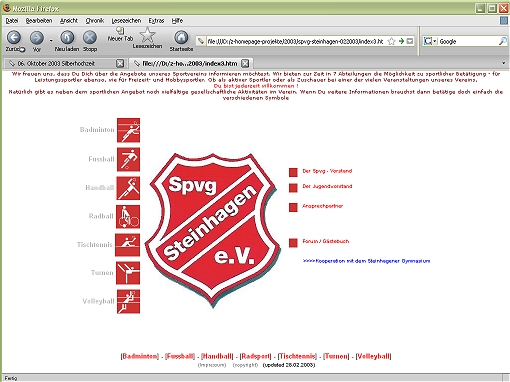Screen dimensions: 510x382
Task: Open the back/forward history dropdown arrow
Action: click(51, 41)
